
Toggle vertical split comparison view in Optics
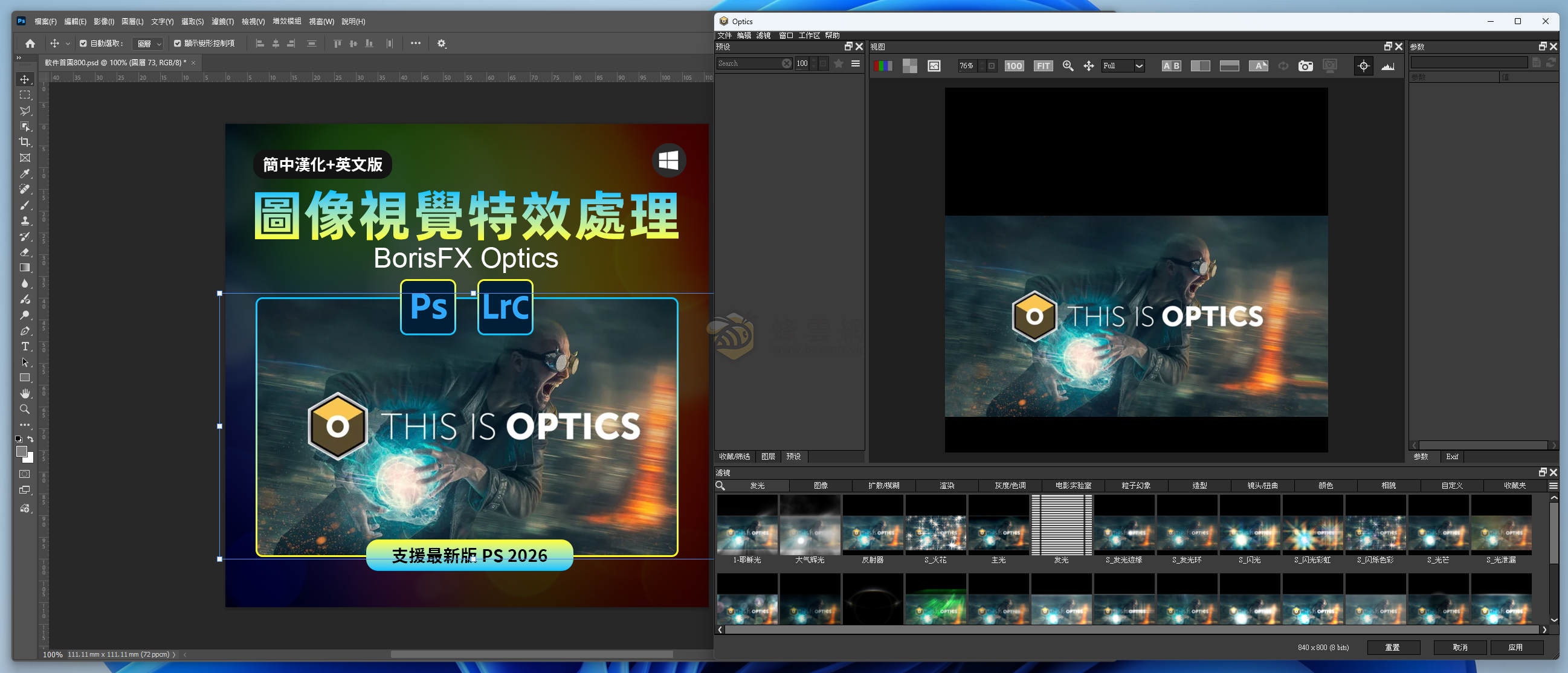(1200, 66)
